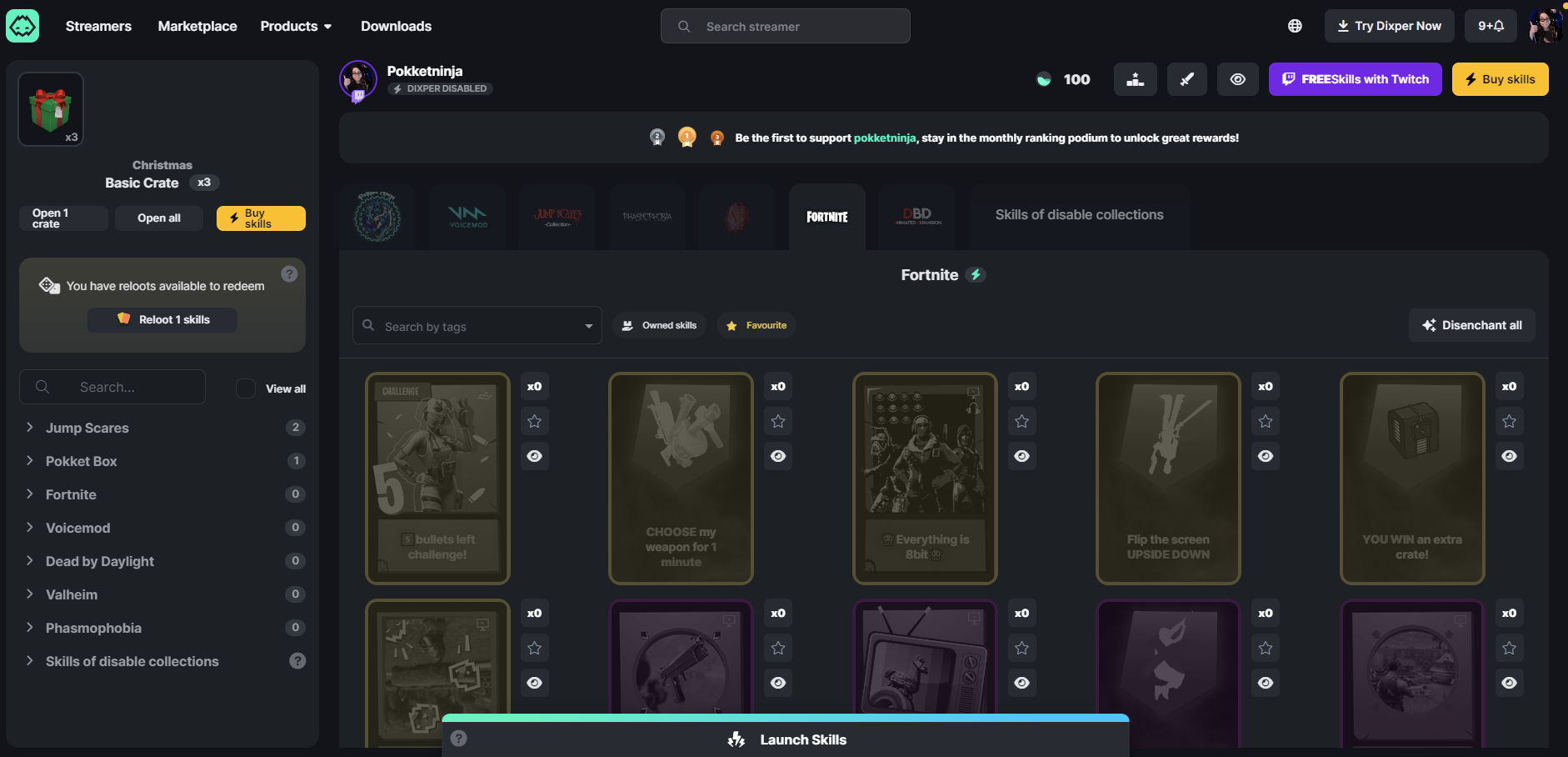Image resolution: width=1568 pixels, height=757 pixels.
Task: Click the top-right Buy skills button
Action: coord(1501,79)
